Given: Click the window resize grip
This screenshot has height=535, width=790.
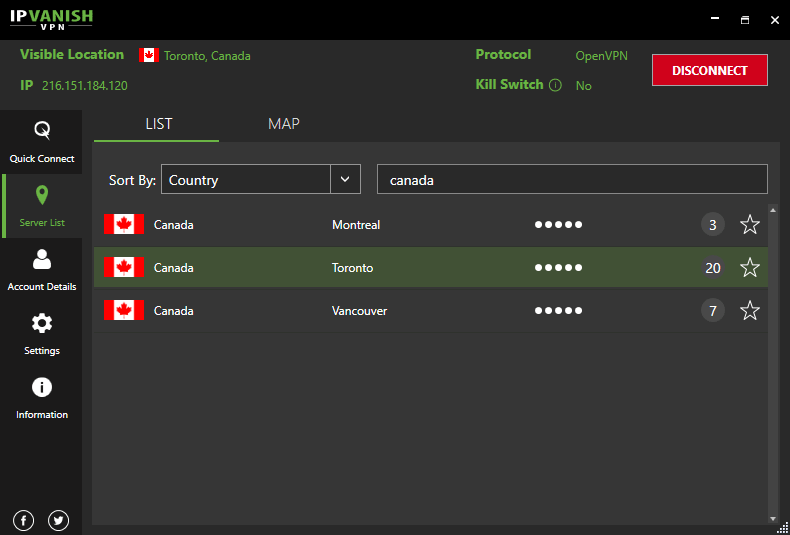Looking at the screenshot, I should [781, 527].
